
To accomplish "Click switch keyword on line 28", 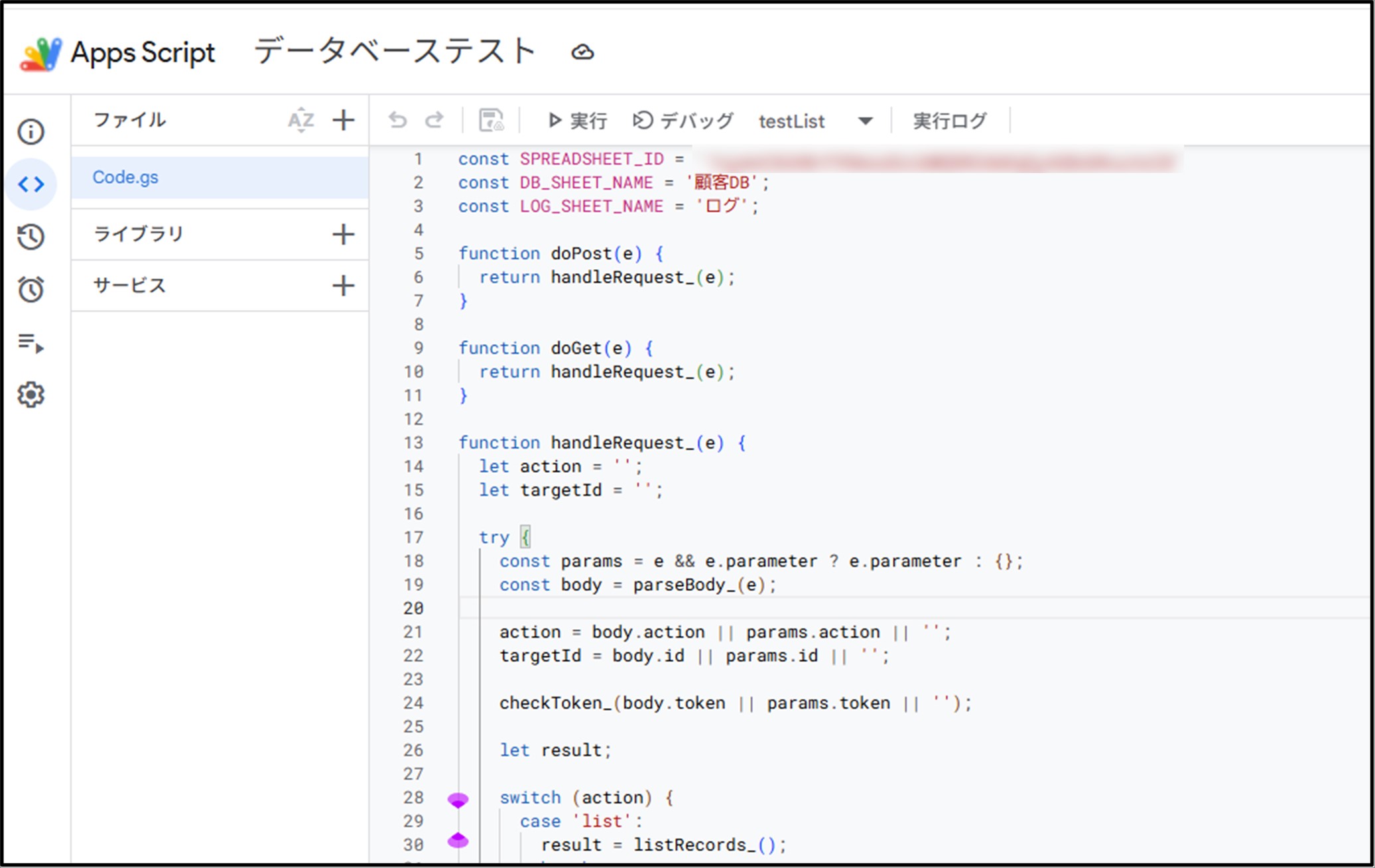I will tap(530, 798).
